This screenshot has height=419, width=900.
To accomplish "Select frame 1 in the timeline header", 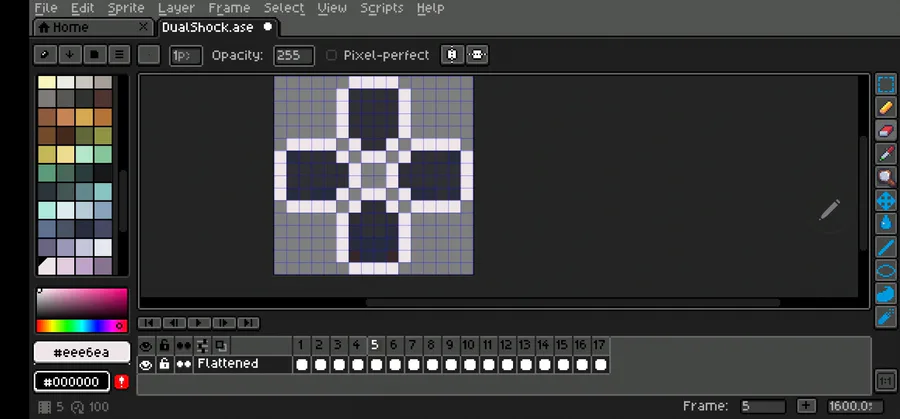I will coord(301,345).
